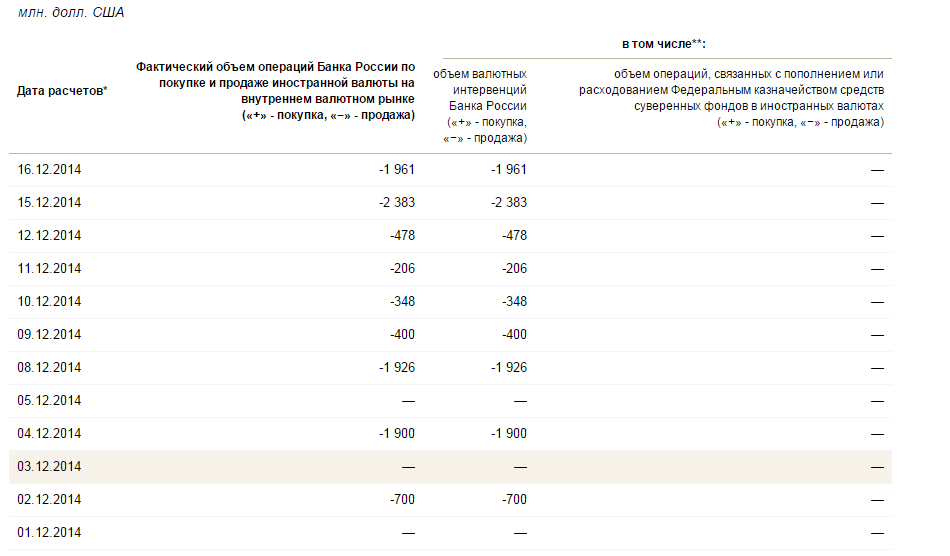Click the date 04.12.2014
This screenshot has height=556, width=950.
[49, 434]
